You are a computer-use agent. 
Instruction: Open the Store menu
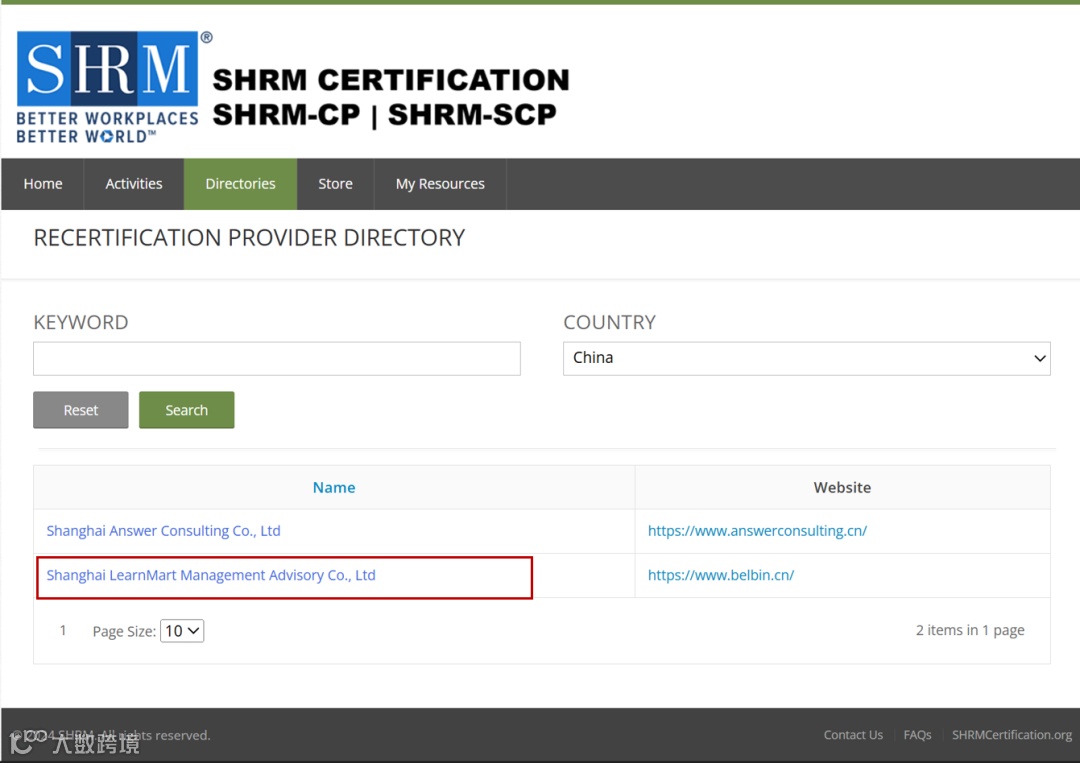(x=335, y=184)
